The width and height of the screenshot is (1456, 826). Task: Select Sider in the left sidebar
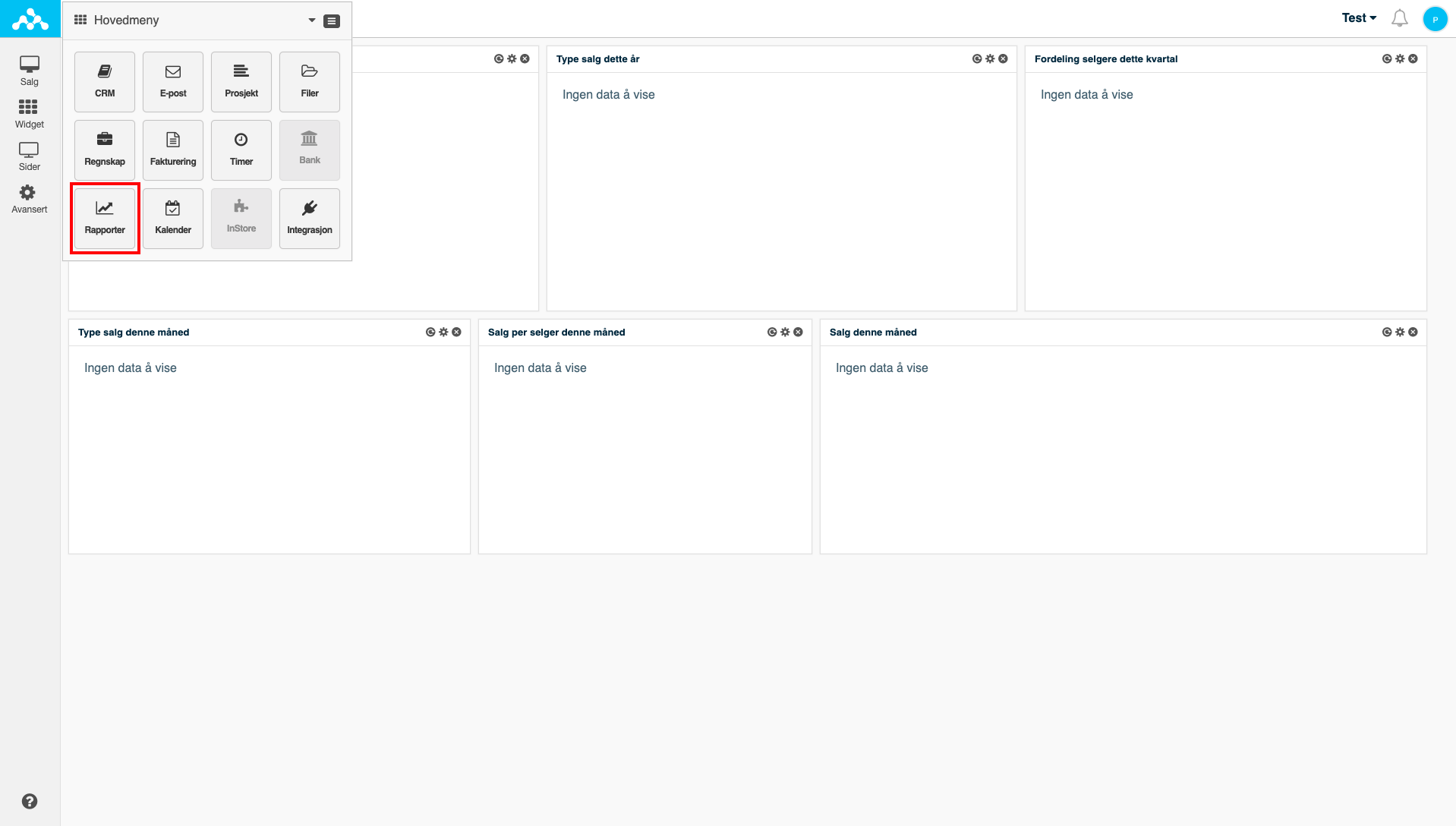(x=29, y=156)
